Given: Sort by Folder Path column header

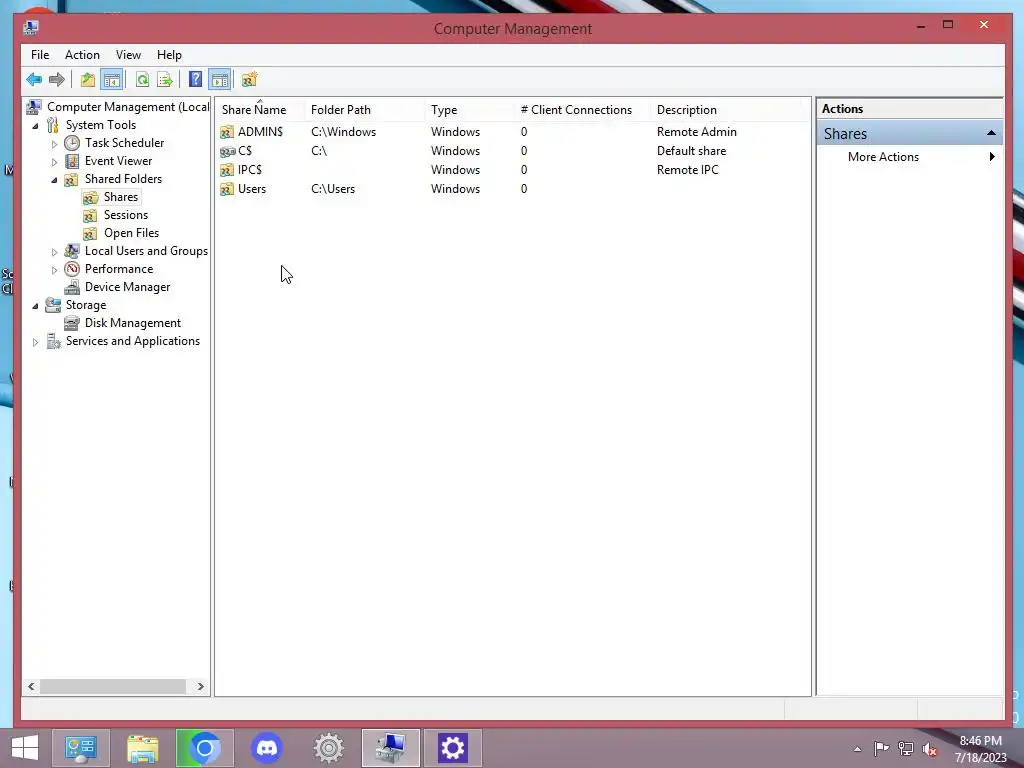Looking at the screenshot, I should click(x=365, y=110).
